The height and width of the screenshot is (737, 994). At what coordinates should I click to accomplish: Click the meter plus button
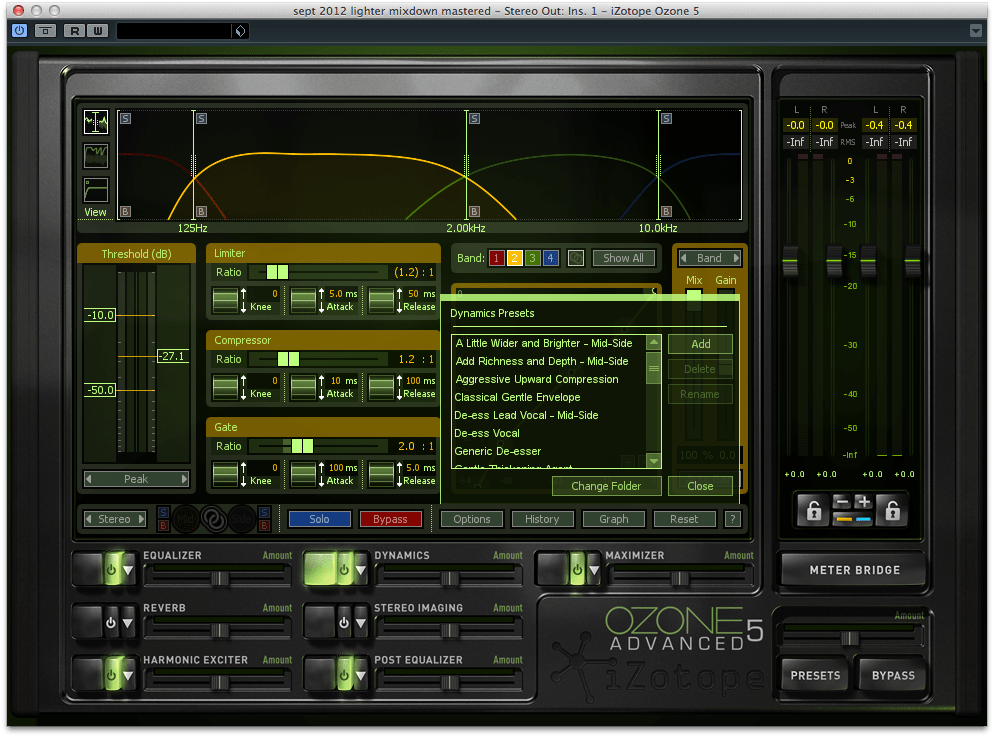click(x=863, y=503)
